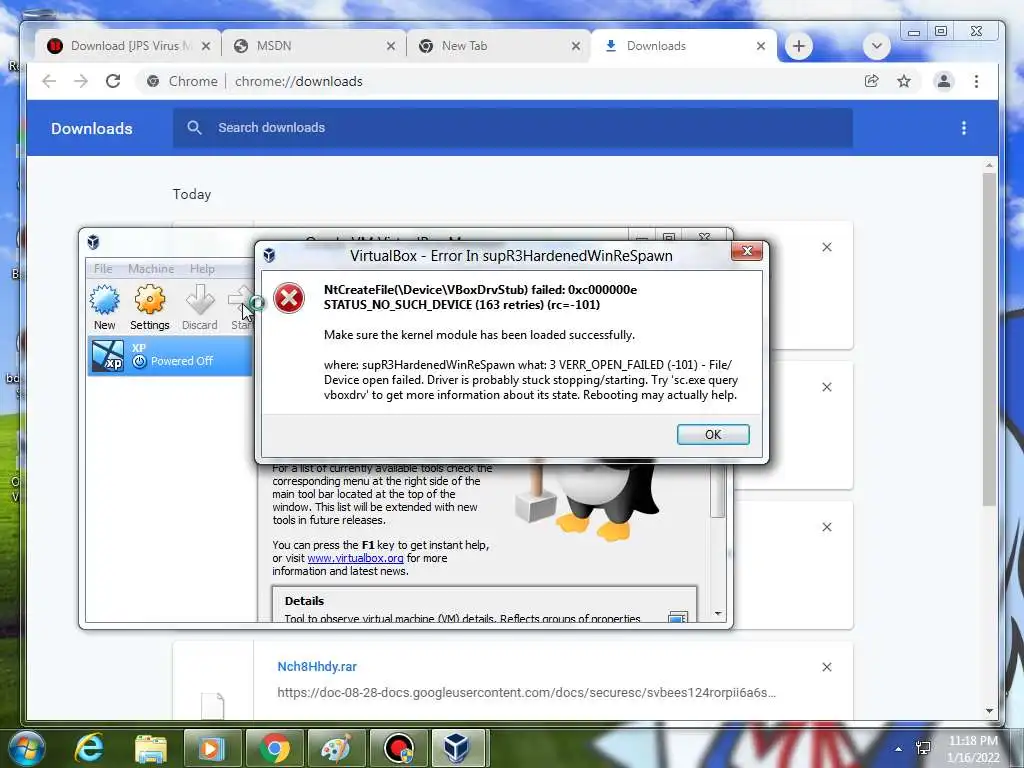This screenshot has height=768, width=1024.
Task: Close the New Tab tab
Action: click(575, 46)
